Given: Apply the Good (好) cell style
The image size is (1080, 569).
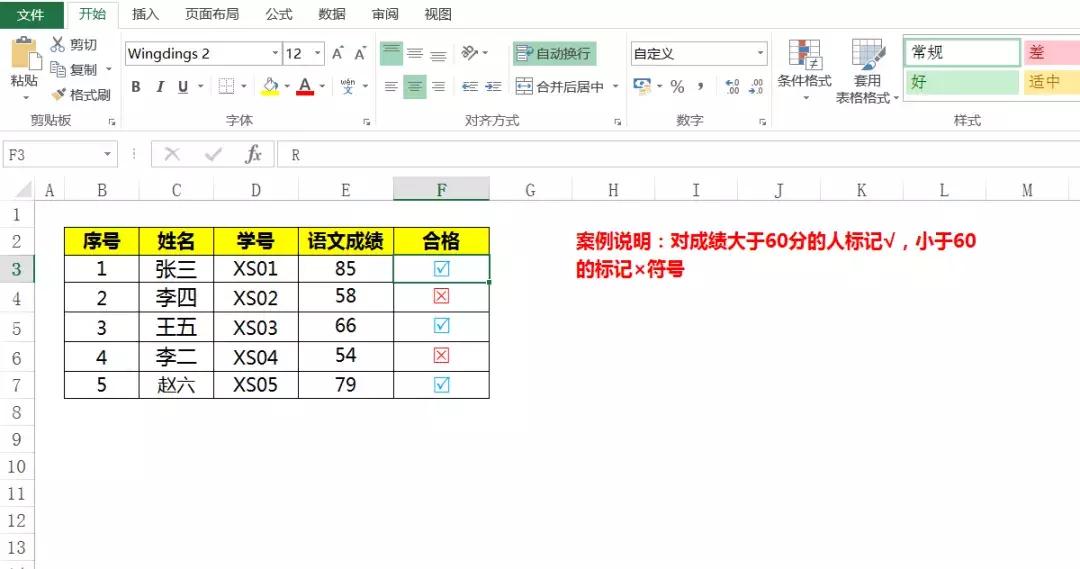Looking at the screenshot, I should click(x=962, y=82).
